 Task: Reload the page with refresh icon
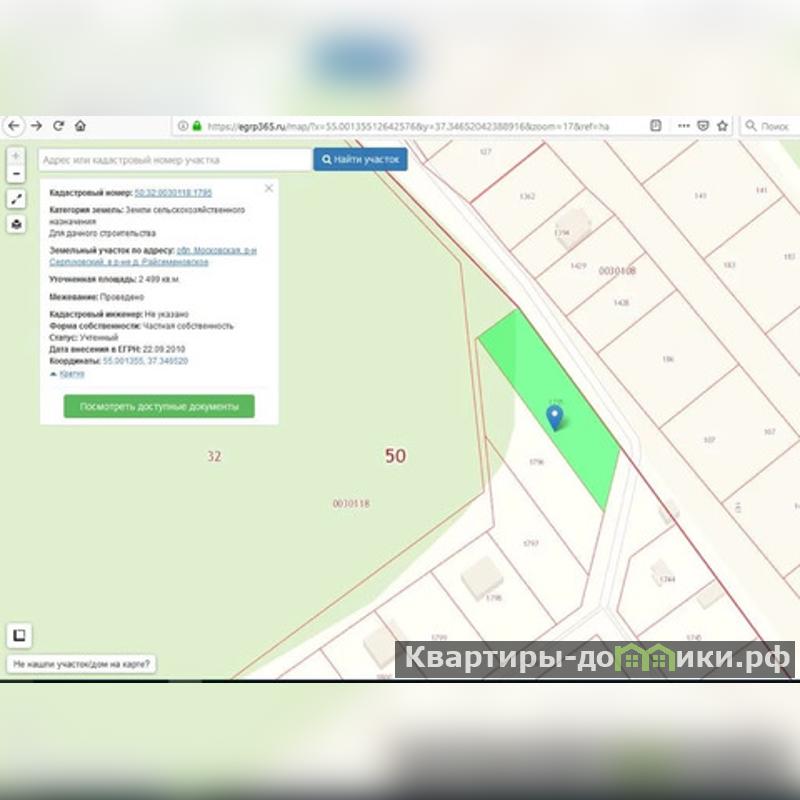(58, 126)
